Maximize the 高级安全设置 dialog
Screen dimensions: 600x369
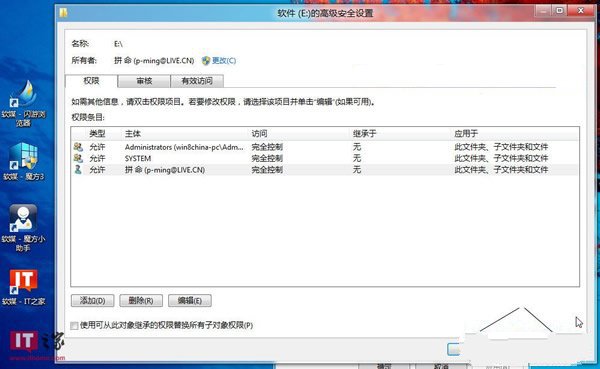click(559, 11)
